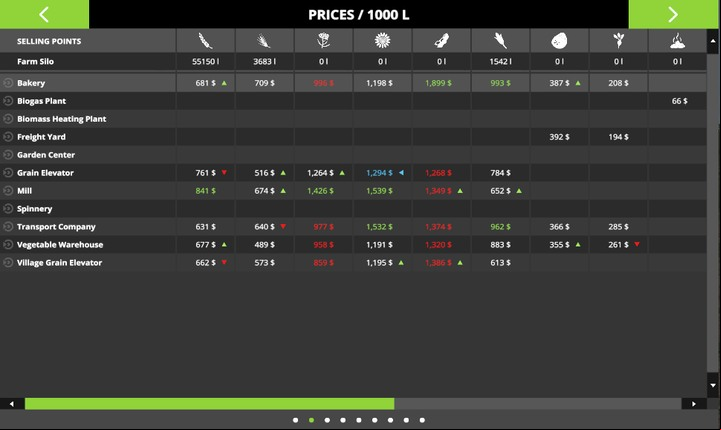This screenshot has height=430, width=721.
Task: Select the canola crop column icon
Action: [x=323, y=41]
